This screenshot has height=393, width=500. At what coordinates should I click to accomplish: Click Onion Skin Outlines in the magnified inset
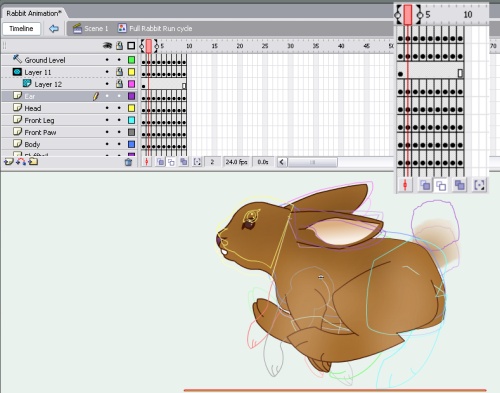(x=441, y=185)
